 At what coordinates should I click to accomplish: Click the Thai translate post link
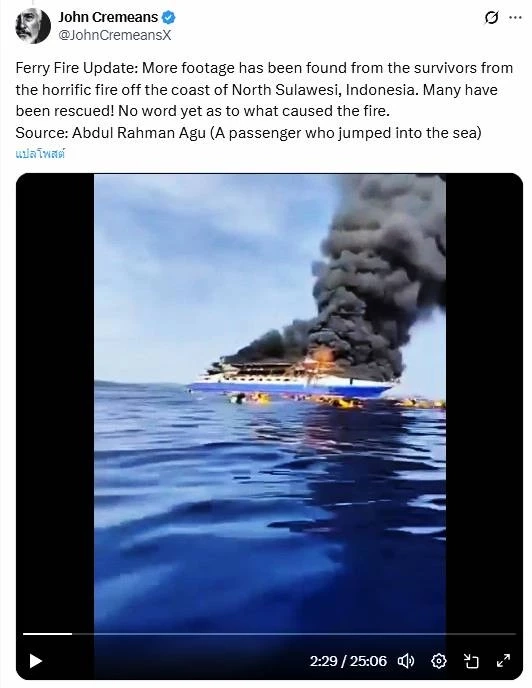pos(40,154)
